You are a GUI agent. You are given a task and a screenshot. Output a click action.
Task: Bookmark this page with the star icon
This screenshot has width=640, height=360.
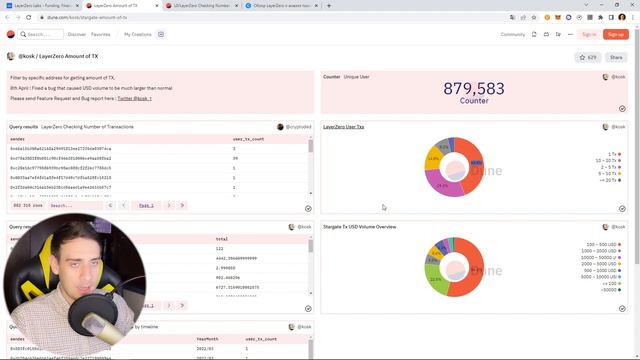pos(534,18)
